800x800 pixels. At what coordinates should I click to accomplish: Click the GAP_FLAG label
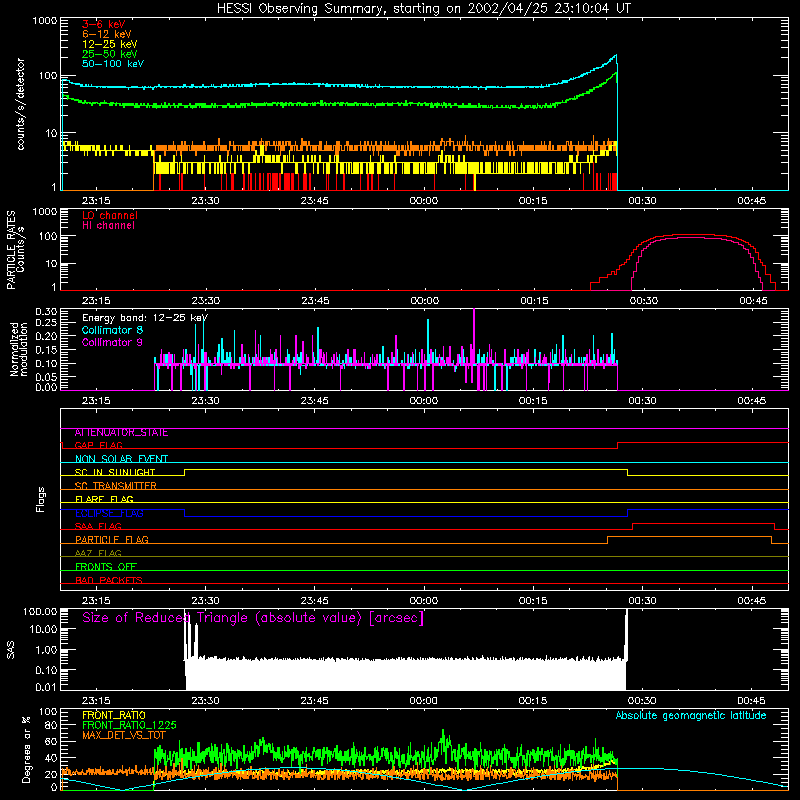coord(98,445)
